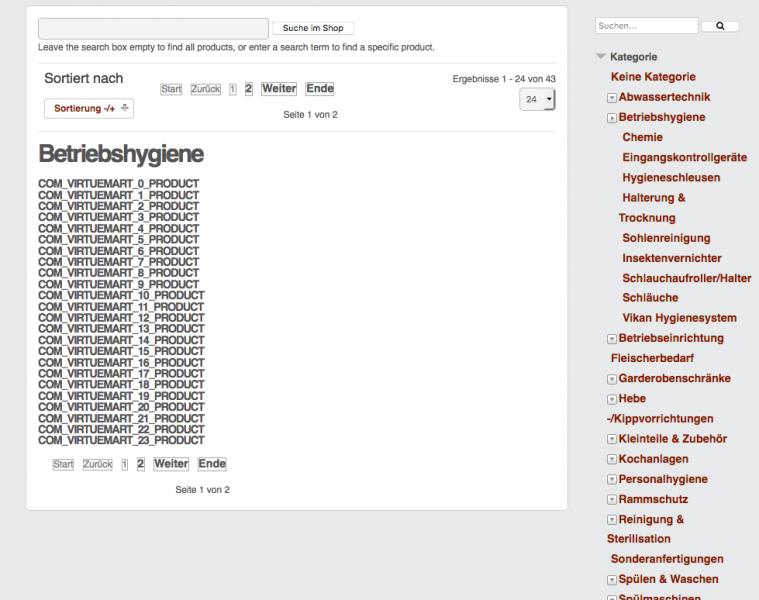Expand the Kochanlagen category arrow

tap(612, 459)
